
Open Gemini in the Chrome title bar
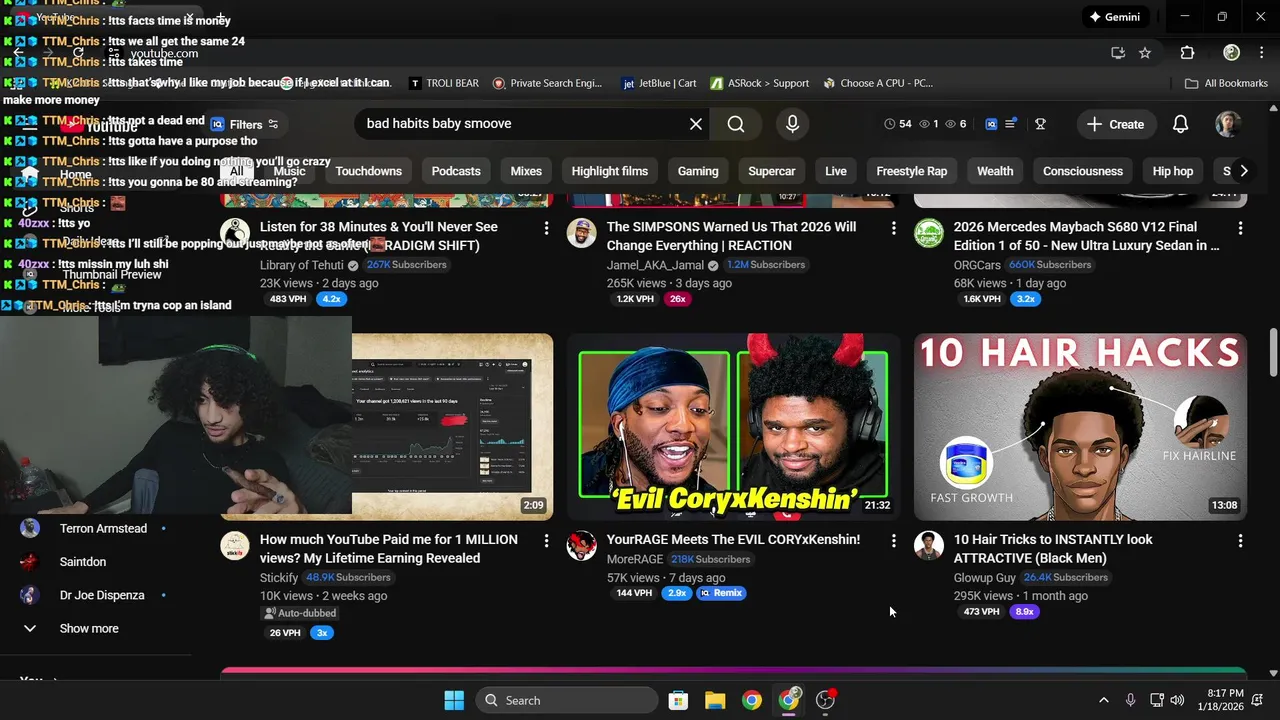point(1114,17)
